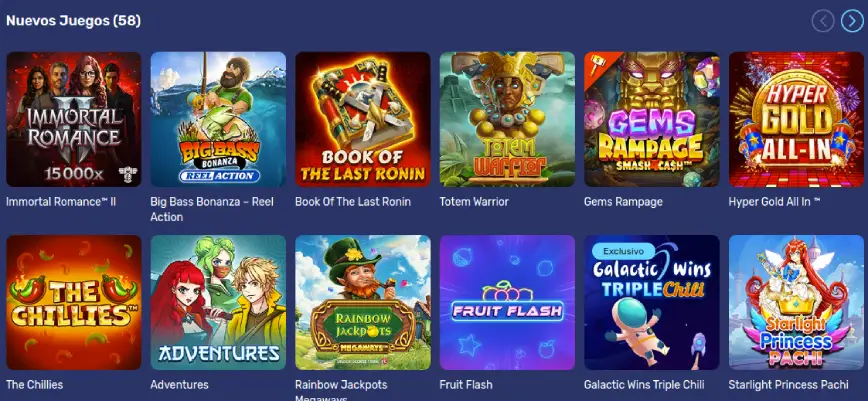Open Galactic Wins Triple Chili thumbnail
This screenshot has height=401, width=868.
[x=652, y=302]
